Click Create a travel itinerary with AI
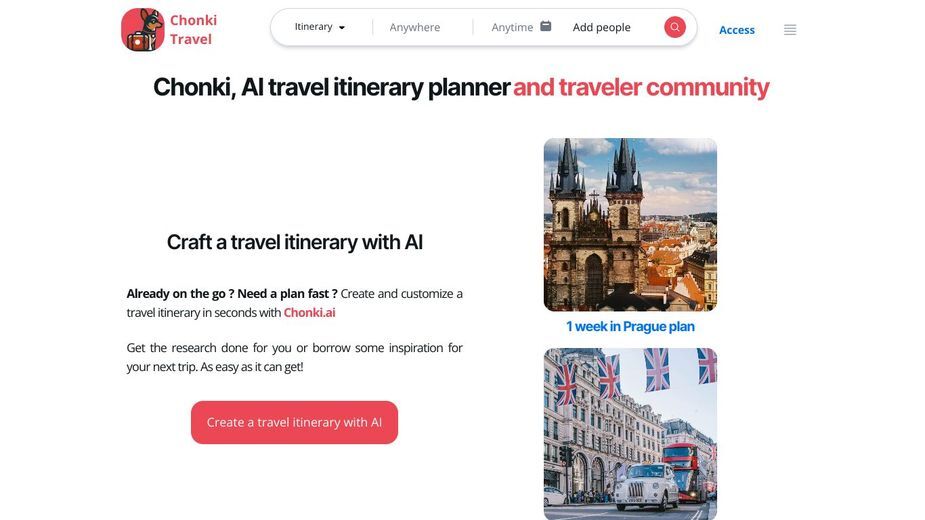The width and height of the screenshot is (925, 520). pos(294,422)
